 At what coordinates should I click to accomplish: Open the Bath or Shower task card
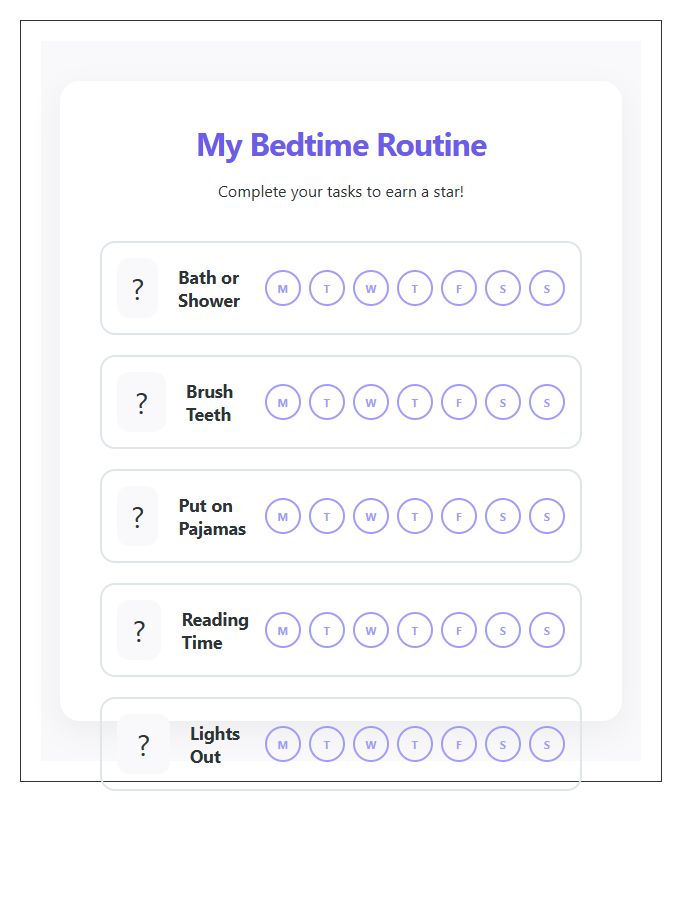pos(341,288)
